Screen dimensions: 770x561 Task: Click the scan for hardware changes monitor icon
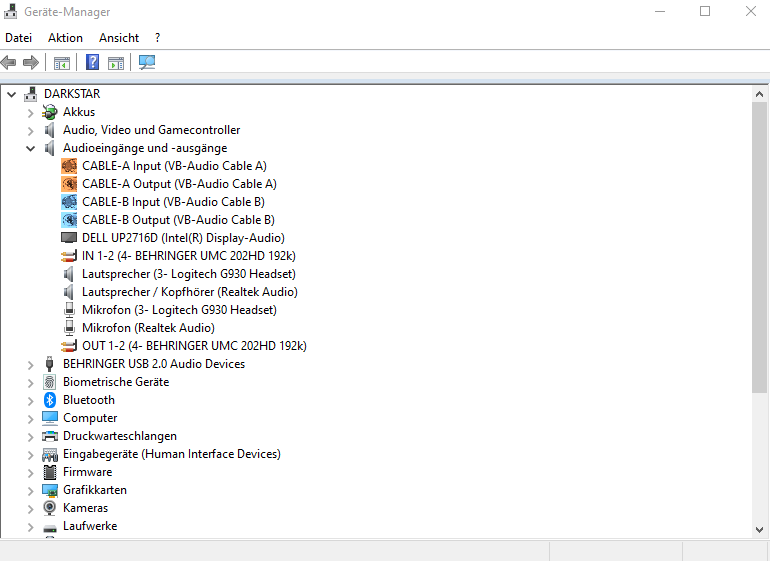click(147, 62)
